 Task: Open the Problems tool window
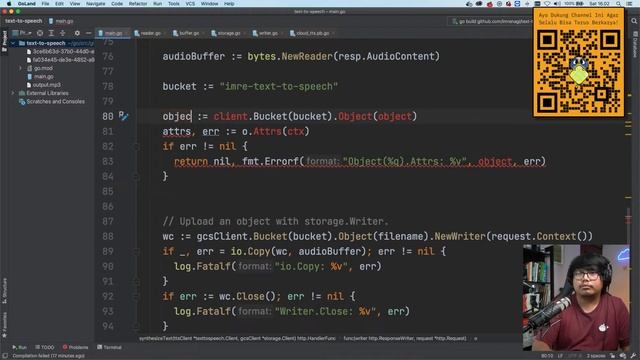(x=75, y=347)
